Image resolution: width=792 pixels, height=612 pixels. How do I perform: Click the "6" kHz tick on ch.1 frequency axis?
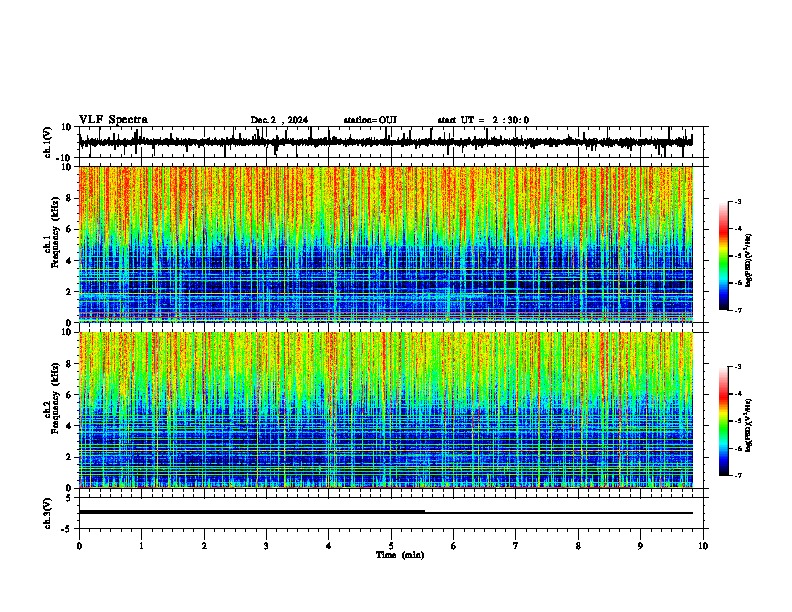[x=69, y=229]
